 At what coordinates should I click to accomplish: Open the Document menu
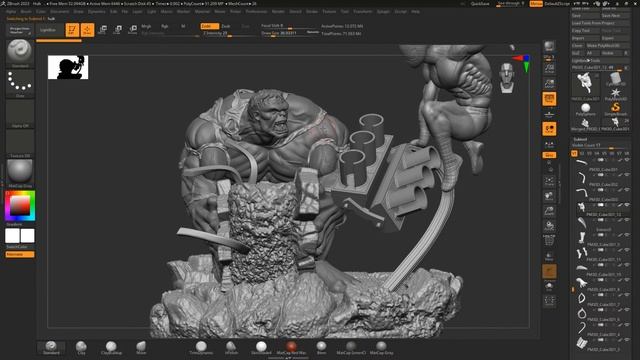tap(60, 11)
